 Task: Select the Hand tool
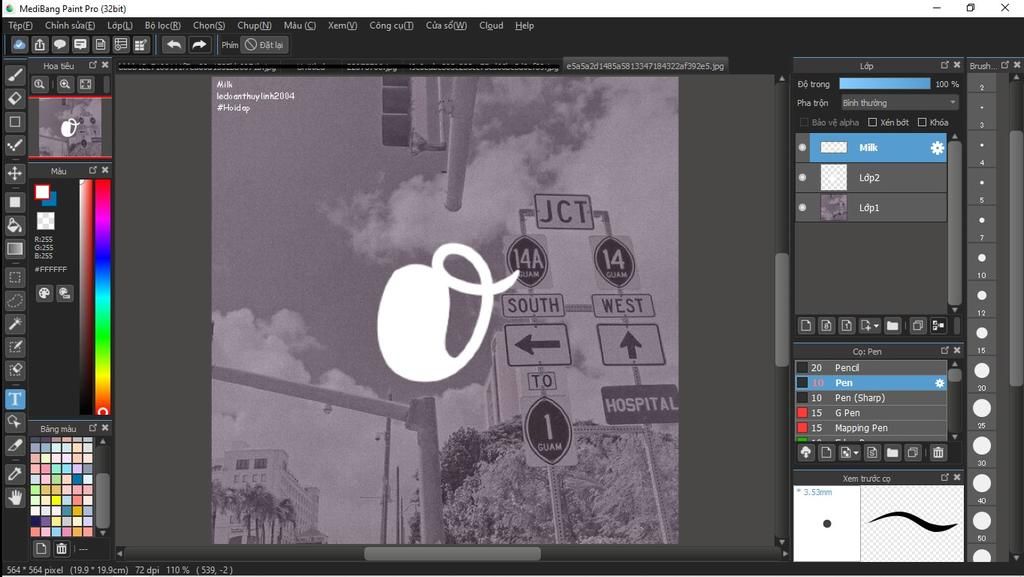(15, 498)
